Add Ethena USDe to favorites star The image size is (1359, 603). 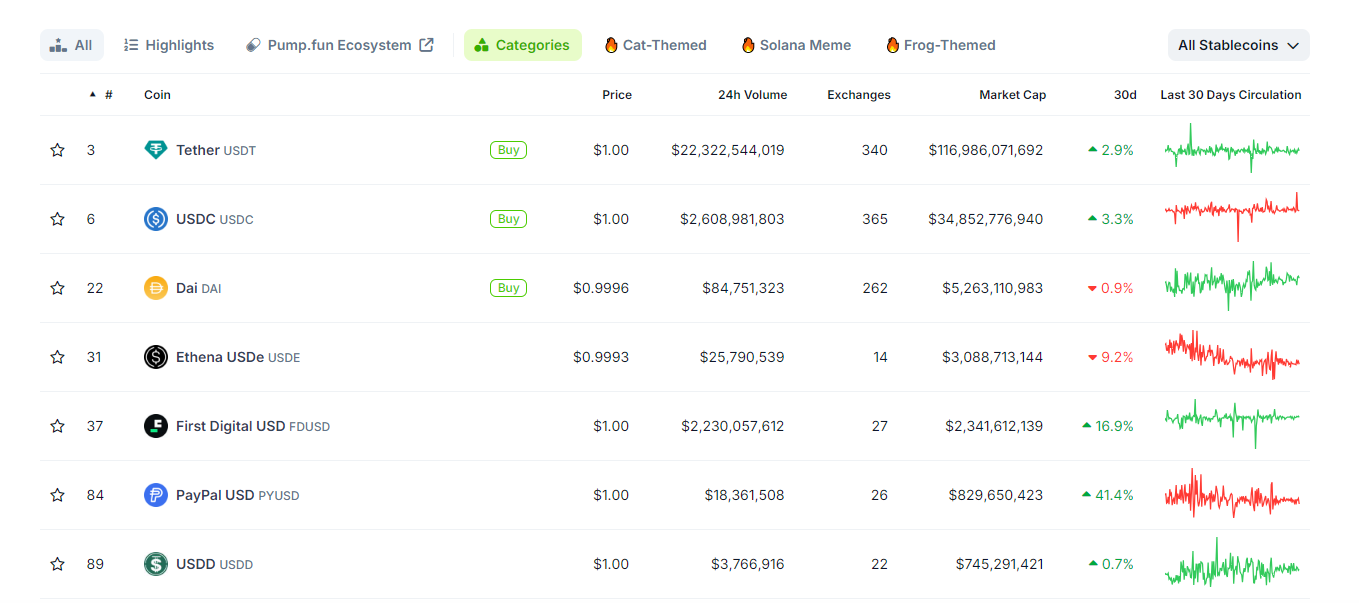click(57, 357)
